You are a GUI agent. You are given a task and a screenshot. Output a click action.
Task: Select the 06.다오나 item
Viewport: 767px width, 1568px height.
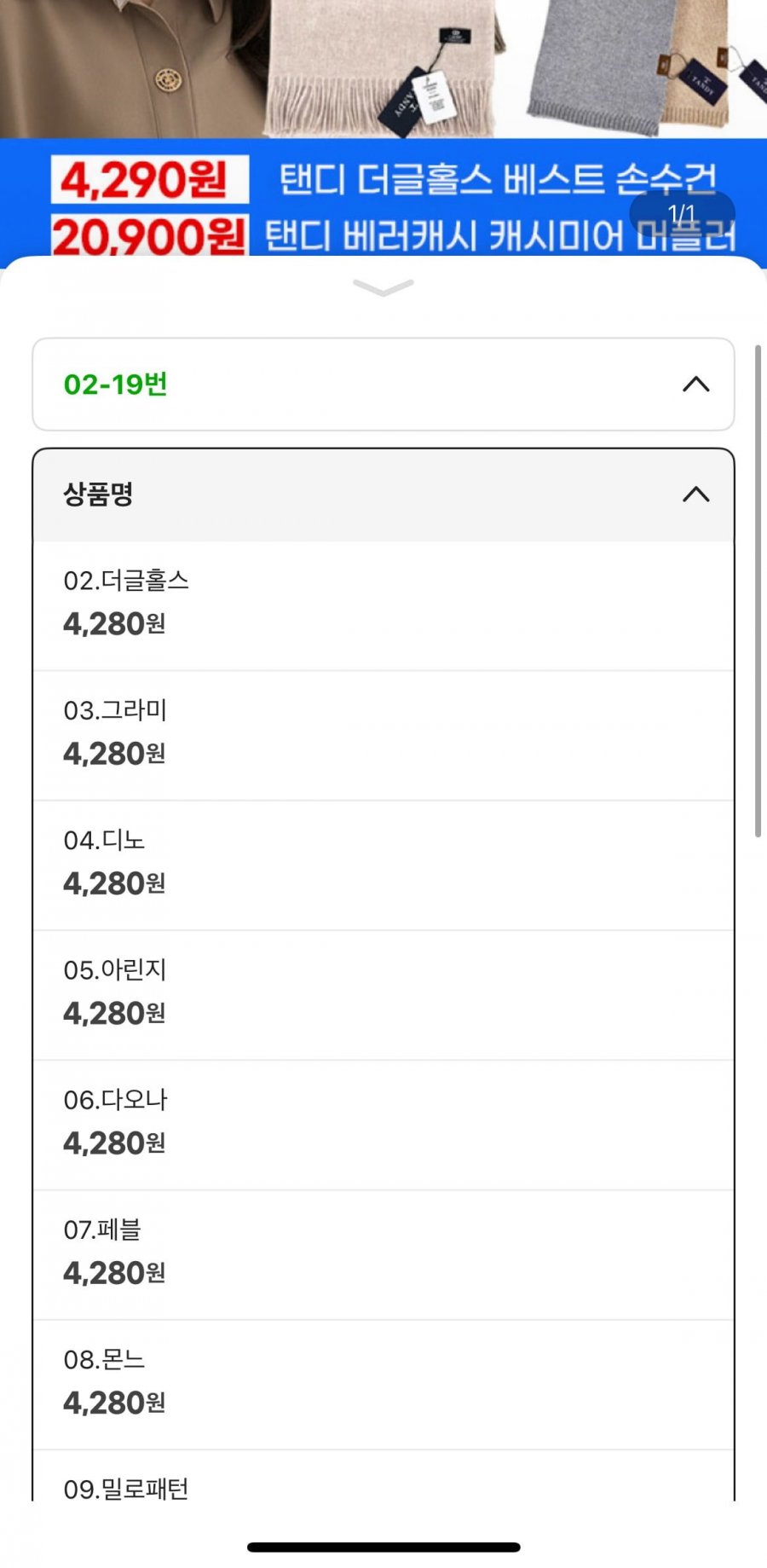(x=383, y=1124)
